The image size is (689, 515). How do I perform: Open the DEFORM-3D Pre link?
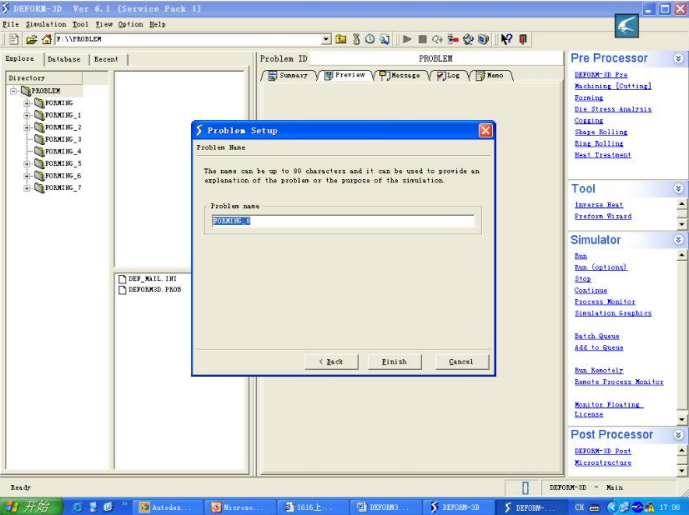601,75
